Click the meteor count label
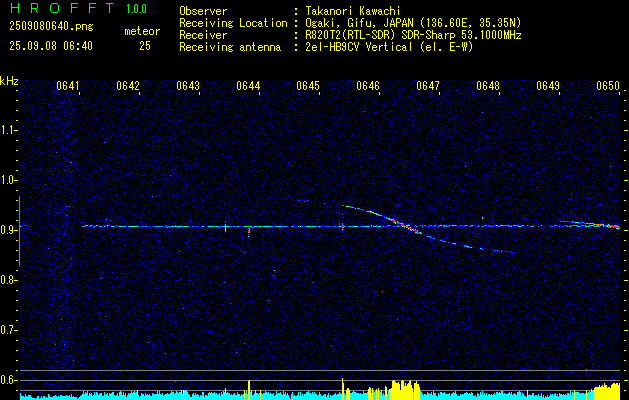This screenshot has width=629, height=400. [x=142, y=31]
